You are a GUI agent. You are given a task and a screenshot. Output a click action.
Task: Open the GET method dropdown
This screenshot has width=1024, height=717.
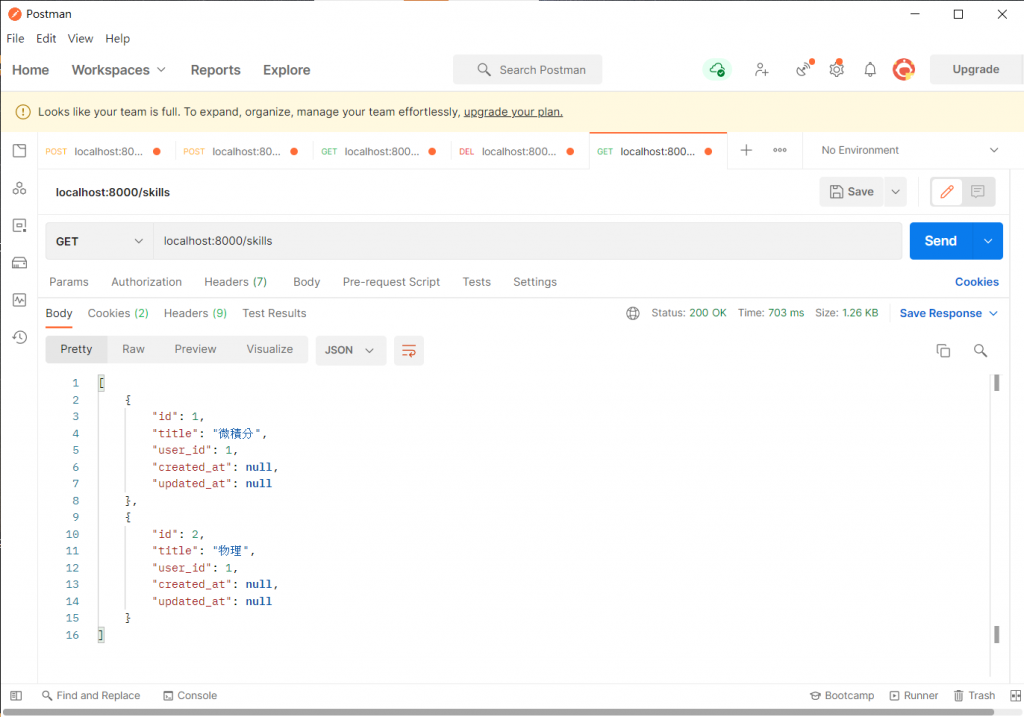[99, 241]
